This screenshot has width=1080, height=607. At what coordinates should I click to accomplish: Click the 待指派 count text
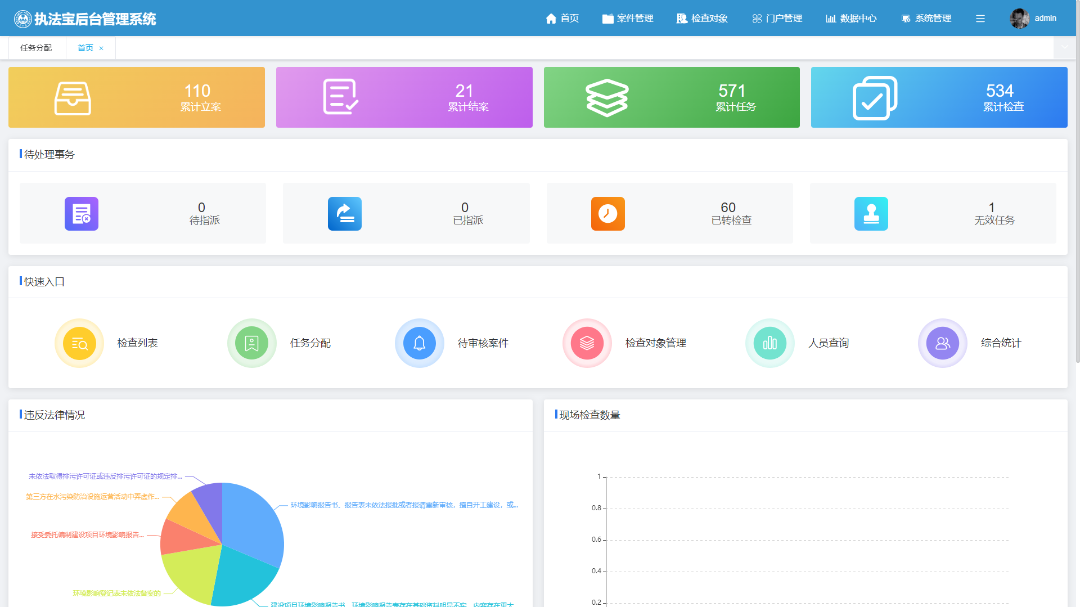(204, 214)
